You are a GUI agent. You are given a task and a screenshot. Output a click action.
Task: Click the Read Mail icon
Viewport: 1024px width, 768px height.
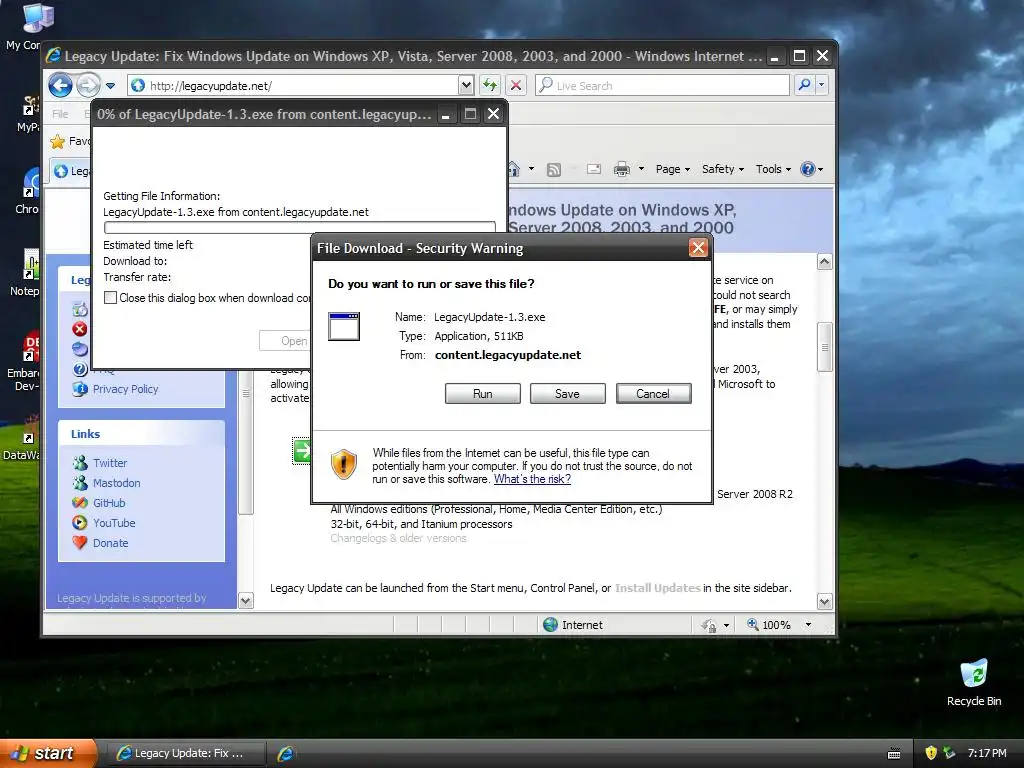594,169
